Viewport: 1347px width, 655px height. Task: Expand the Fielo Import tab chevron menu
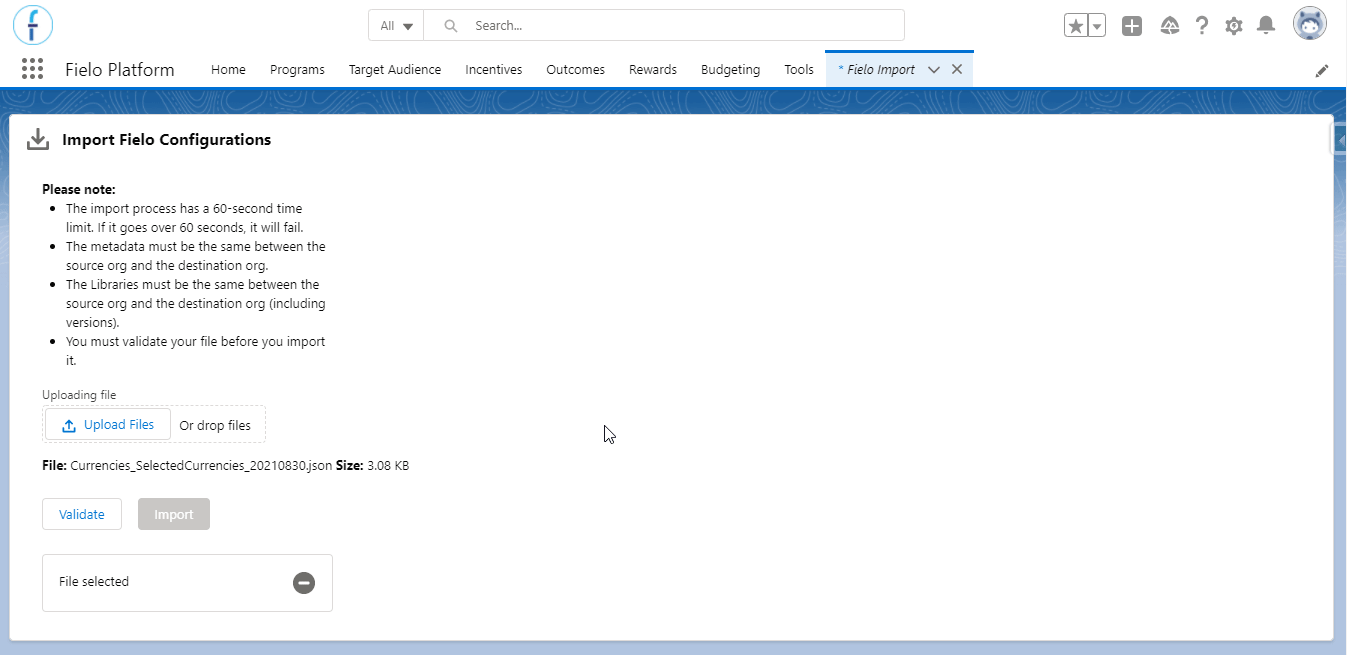[934, 70]
